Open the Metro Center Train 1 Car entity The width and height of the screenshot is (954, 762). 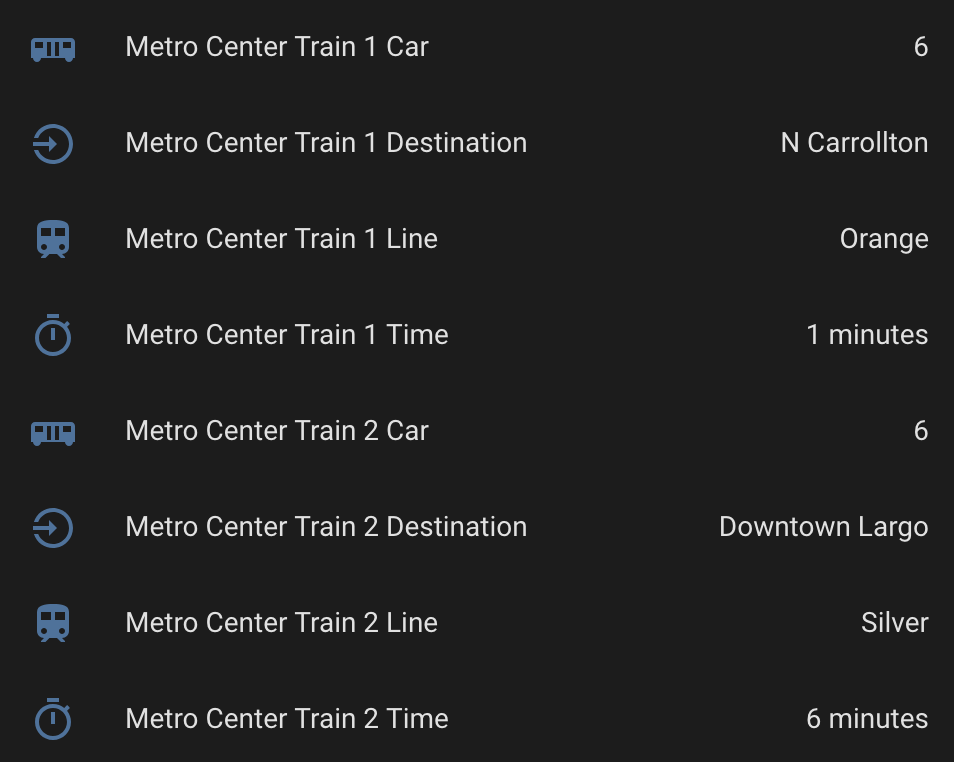click(x=276, y=47)
